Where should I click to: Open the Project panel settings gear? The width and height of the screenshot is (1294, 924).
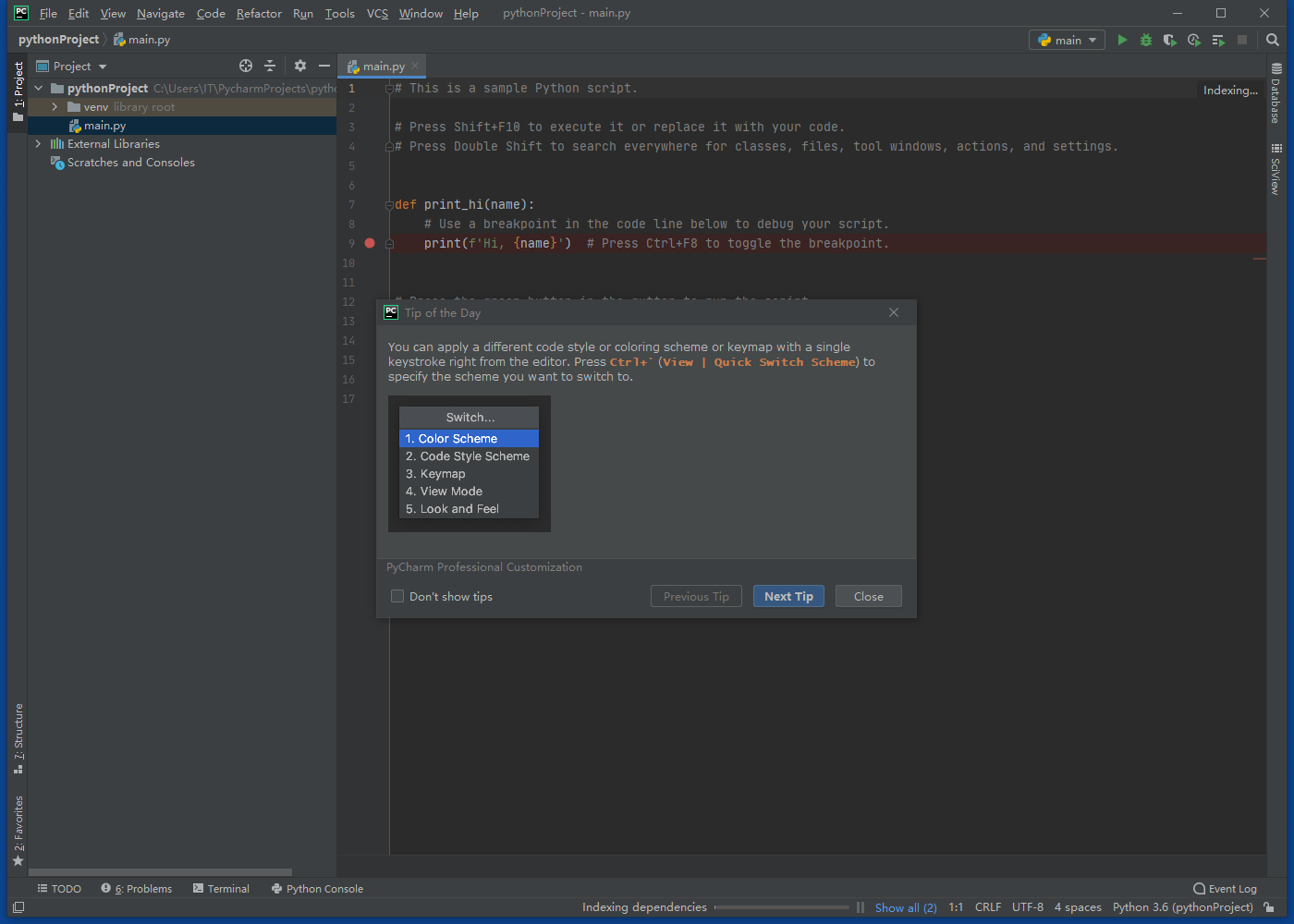coord(299,66)
